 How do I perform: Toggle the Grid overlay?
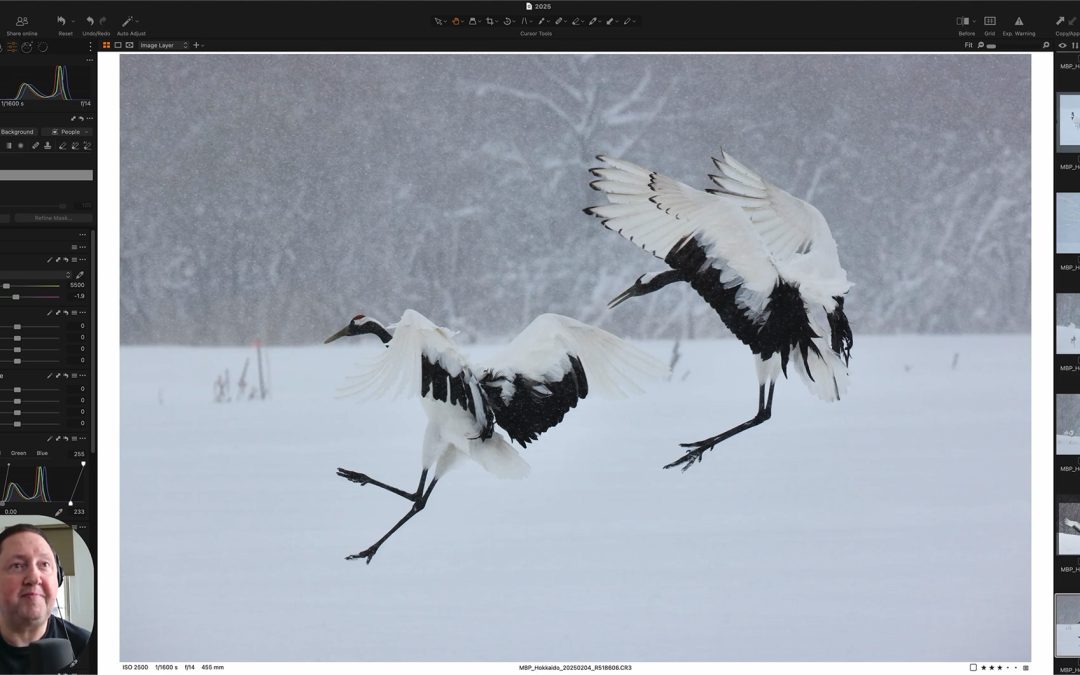click(989, 21)
